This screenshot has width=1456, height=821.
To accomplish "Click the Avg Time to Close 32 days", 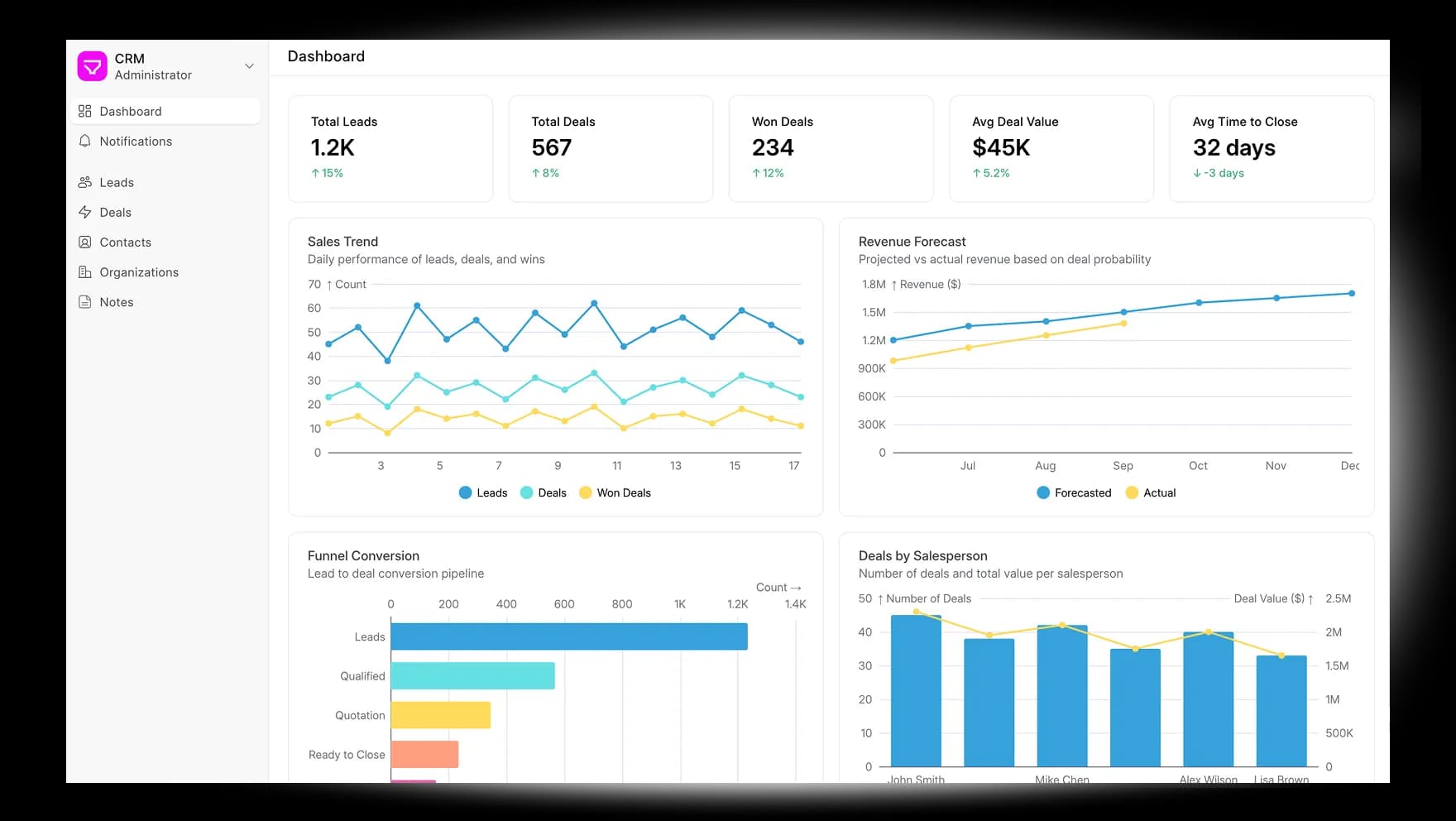I will (1233, 147).
